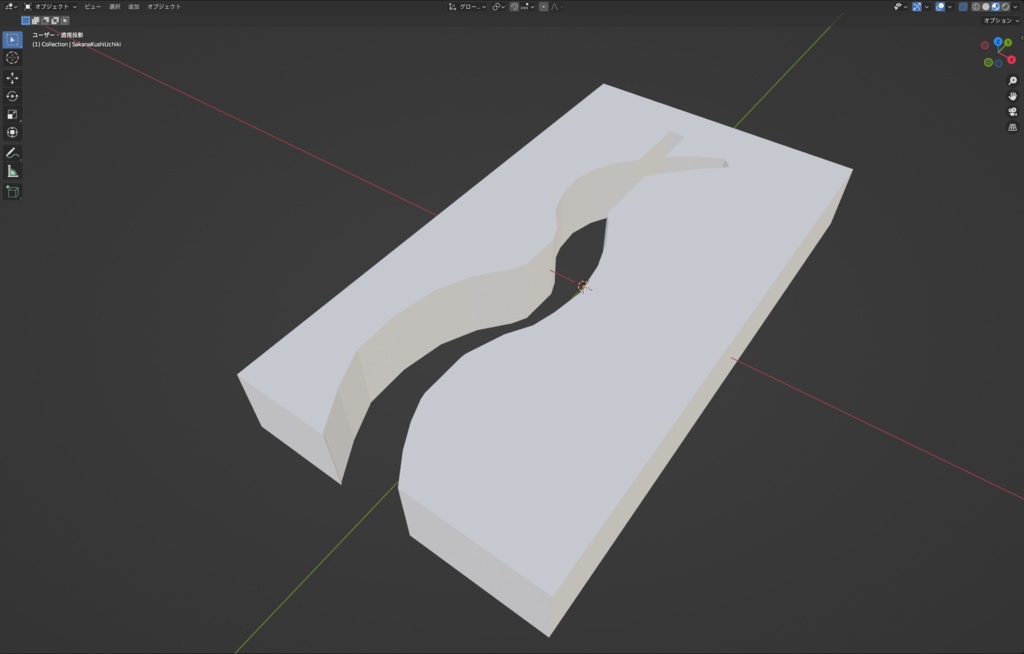This screenshot has width=1024, height=654.
Task: Toggle proportional editing button
Action: (x=543, y=7)
